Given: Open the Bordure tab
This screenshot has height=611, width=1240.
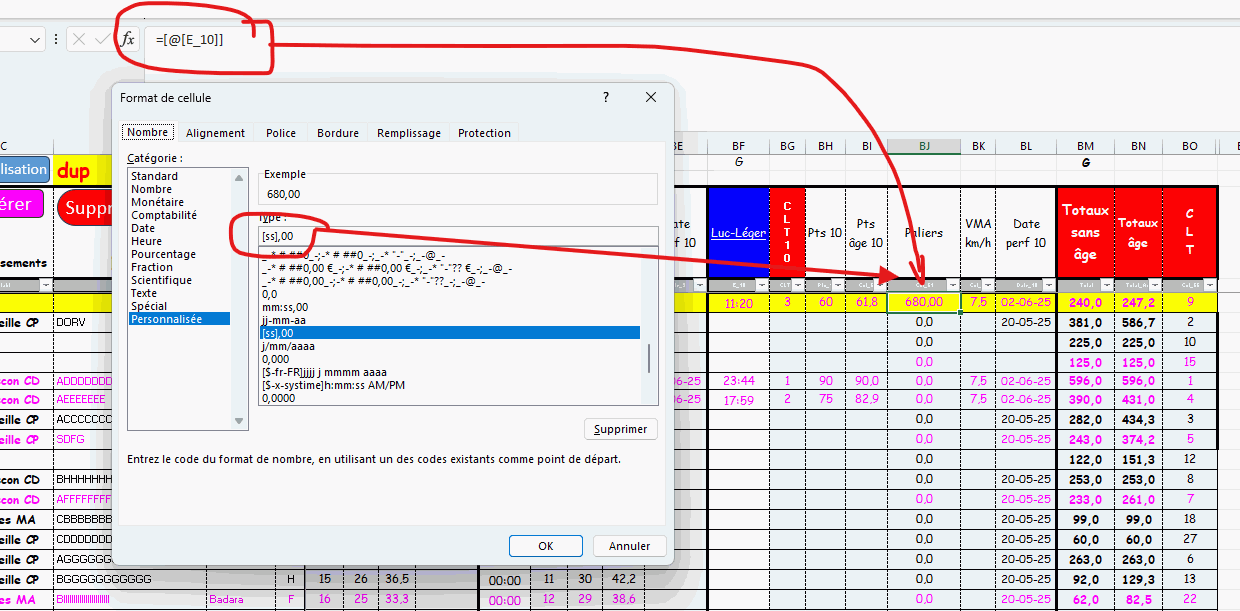Looking at the screenshot, I should [x=337, y=133].
